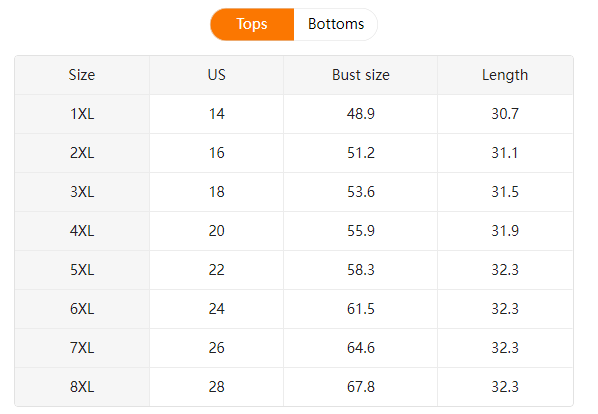Click the Size column header
Image resolution: width=598 pixels, height=414 pixels.
(x=82, y=75)
